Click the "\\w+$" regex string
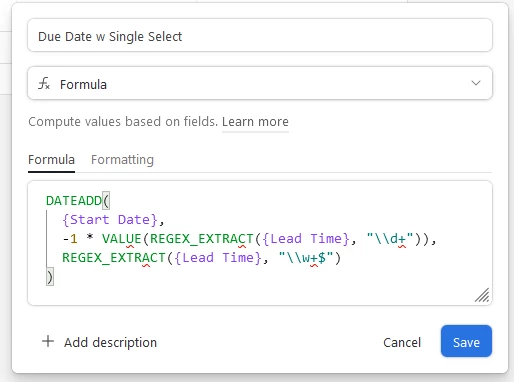 (306, 258)
